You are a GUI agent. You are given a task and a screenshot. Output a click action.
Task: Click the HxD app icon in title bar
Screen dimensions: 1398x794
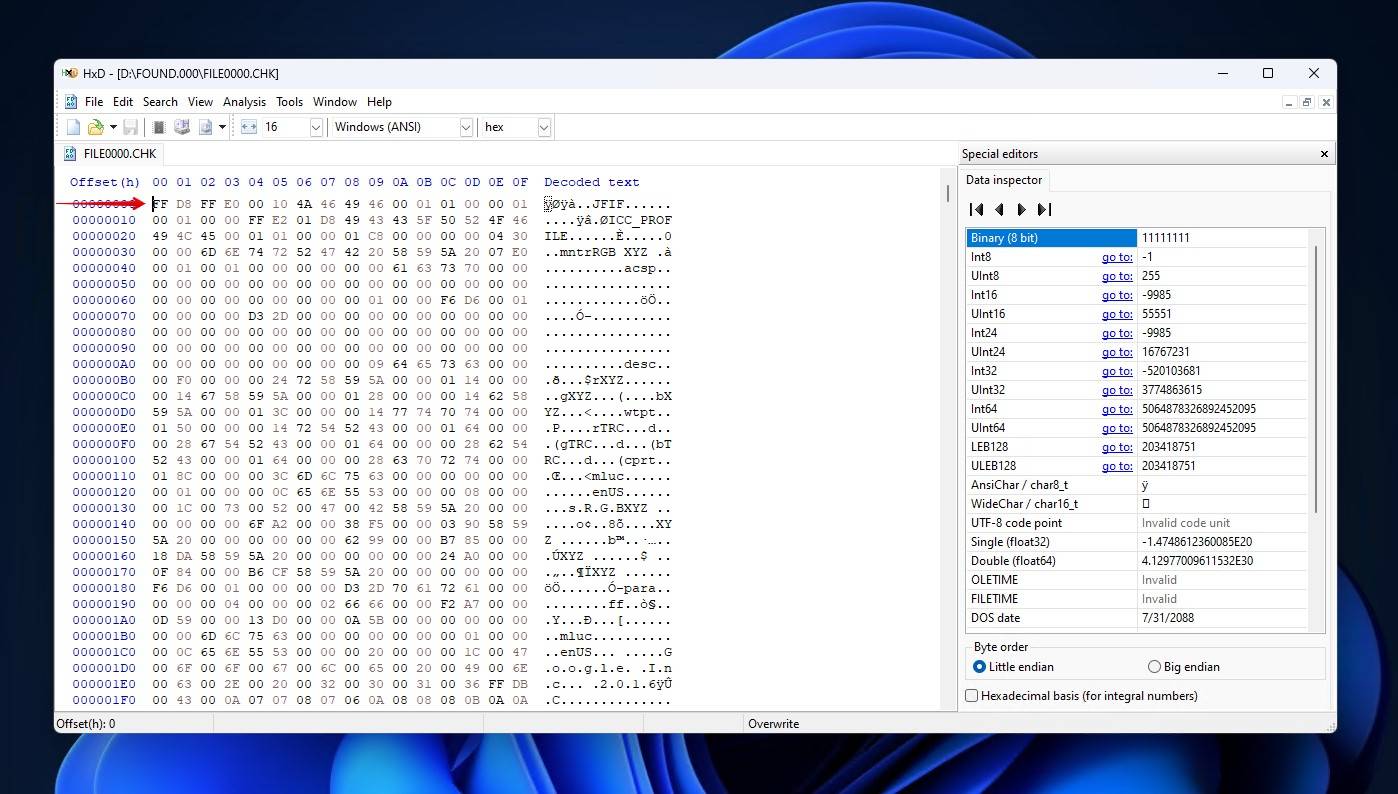point(69,73)
